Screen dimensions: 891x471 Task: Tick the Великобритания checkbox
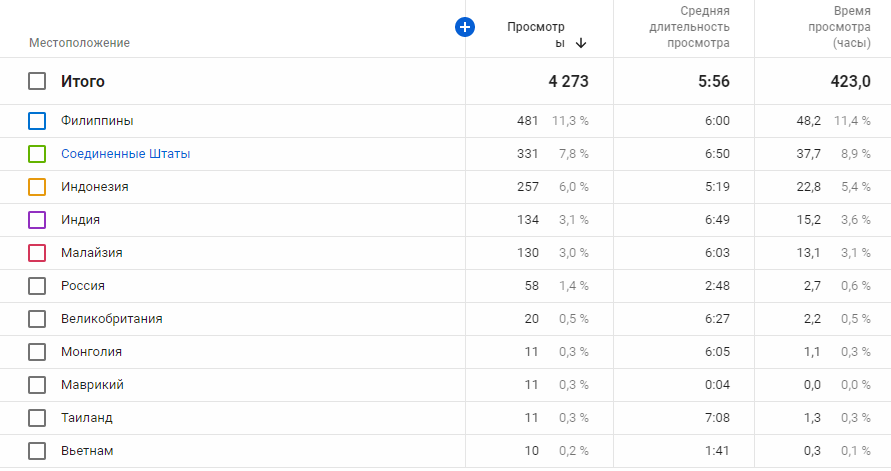(37, 319)
